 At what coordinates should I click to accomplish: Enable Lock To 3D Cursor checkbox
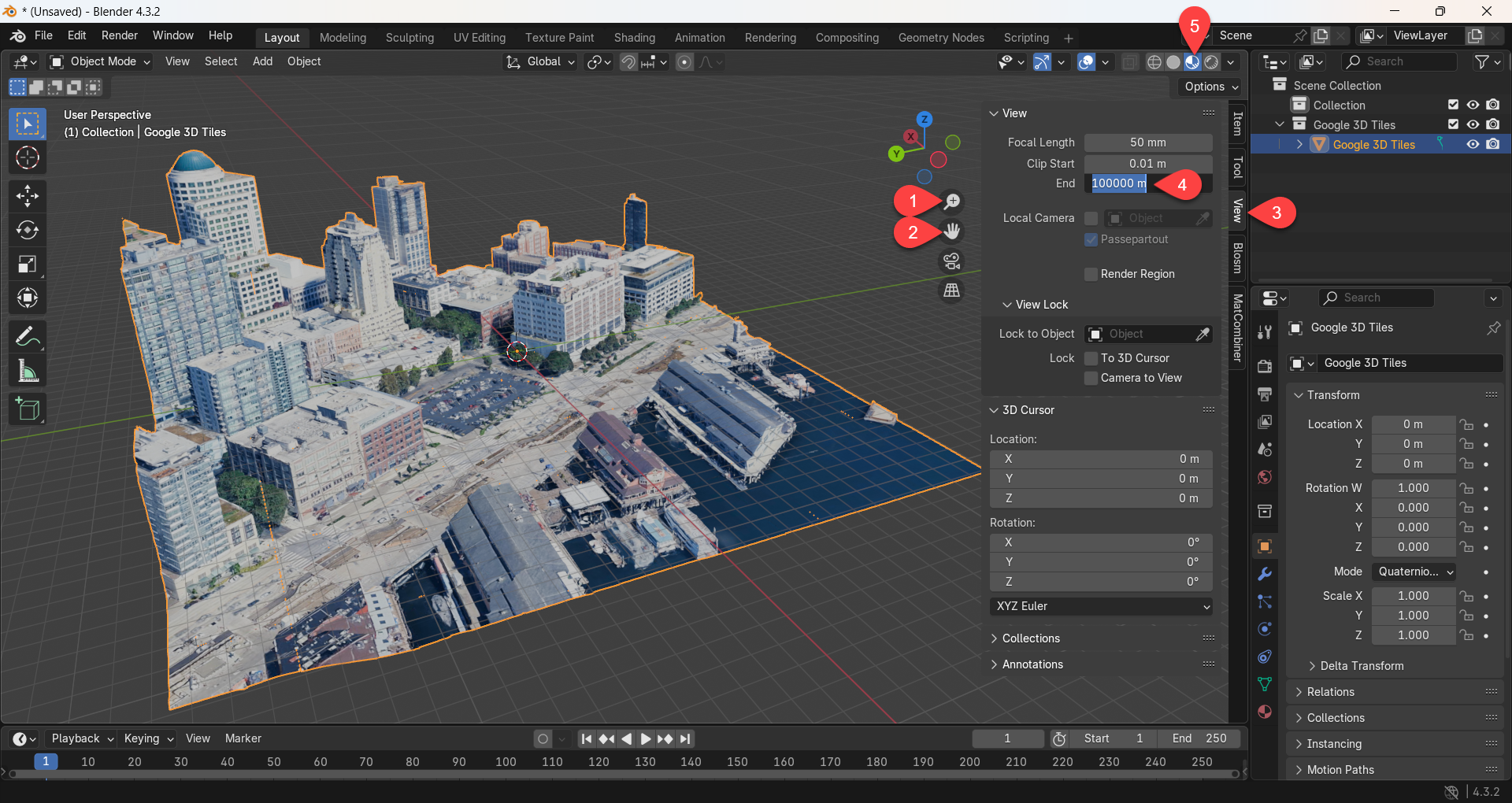click(1091, 358)
